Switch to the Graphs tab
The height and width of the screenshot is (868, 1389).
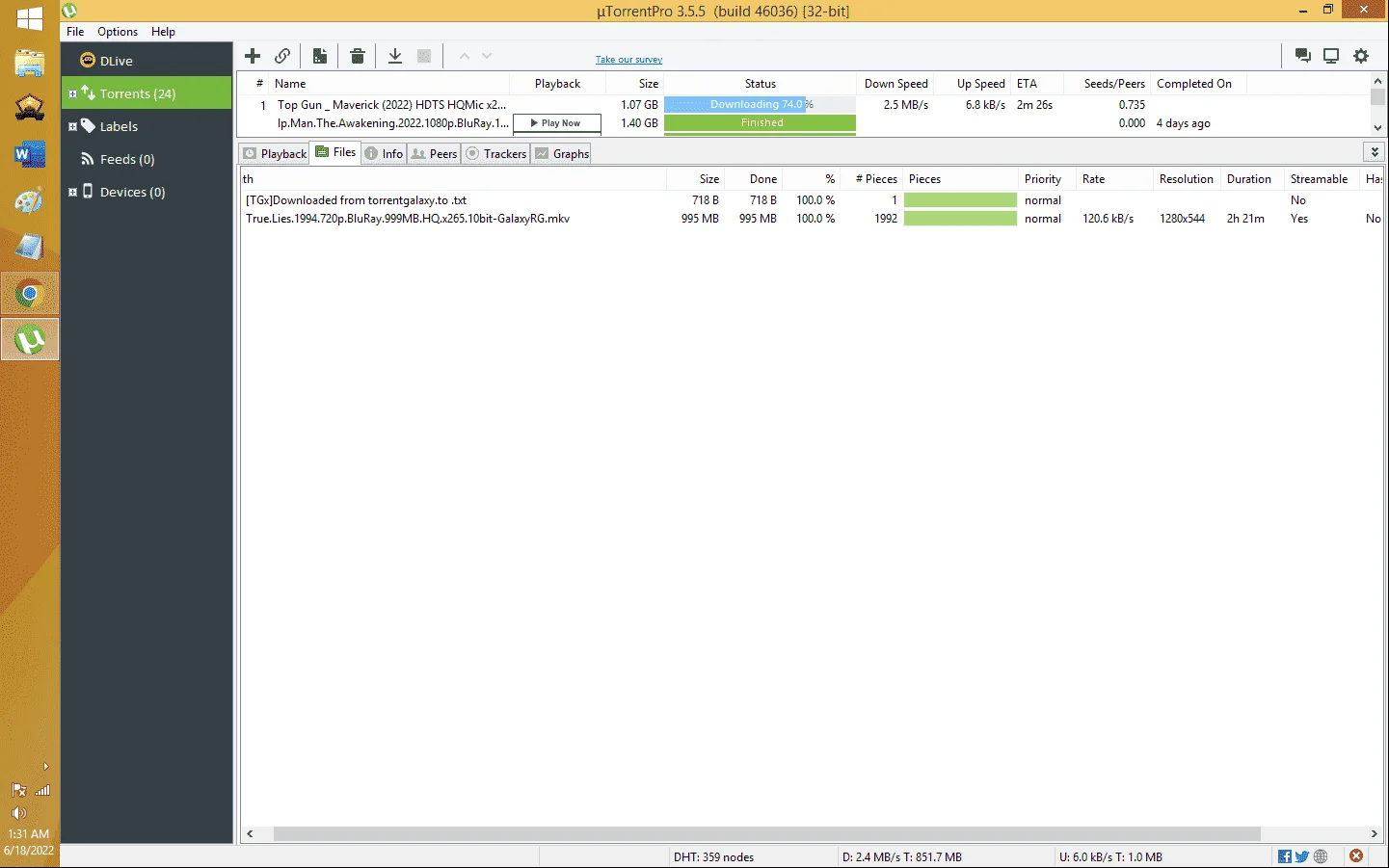[562, 154]
